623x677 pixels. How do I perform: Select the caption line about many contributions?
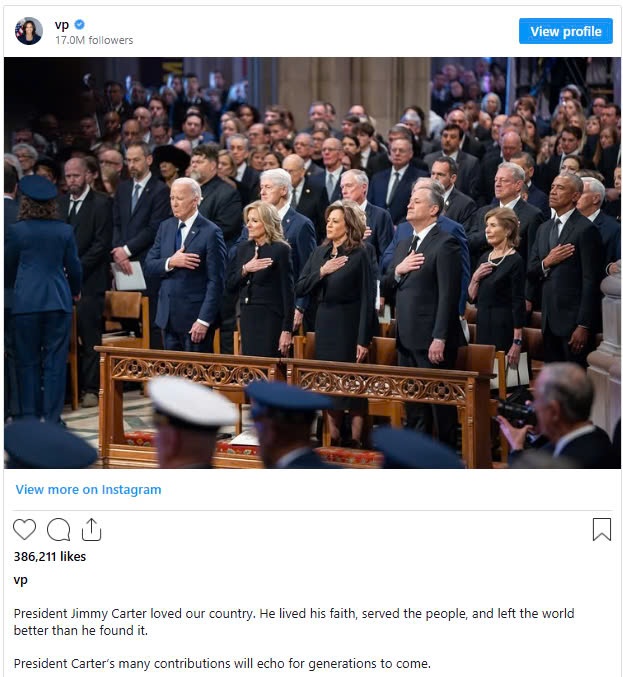coord(222,663)
